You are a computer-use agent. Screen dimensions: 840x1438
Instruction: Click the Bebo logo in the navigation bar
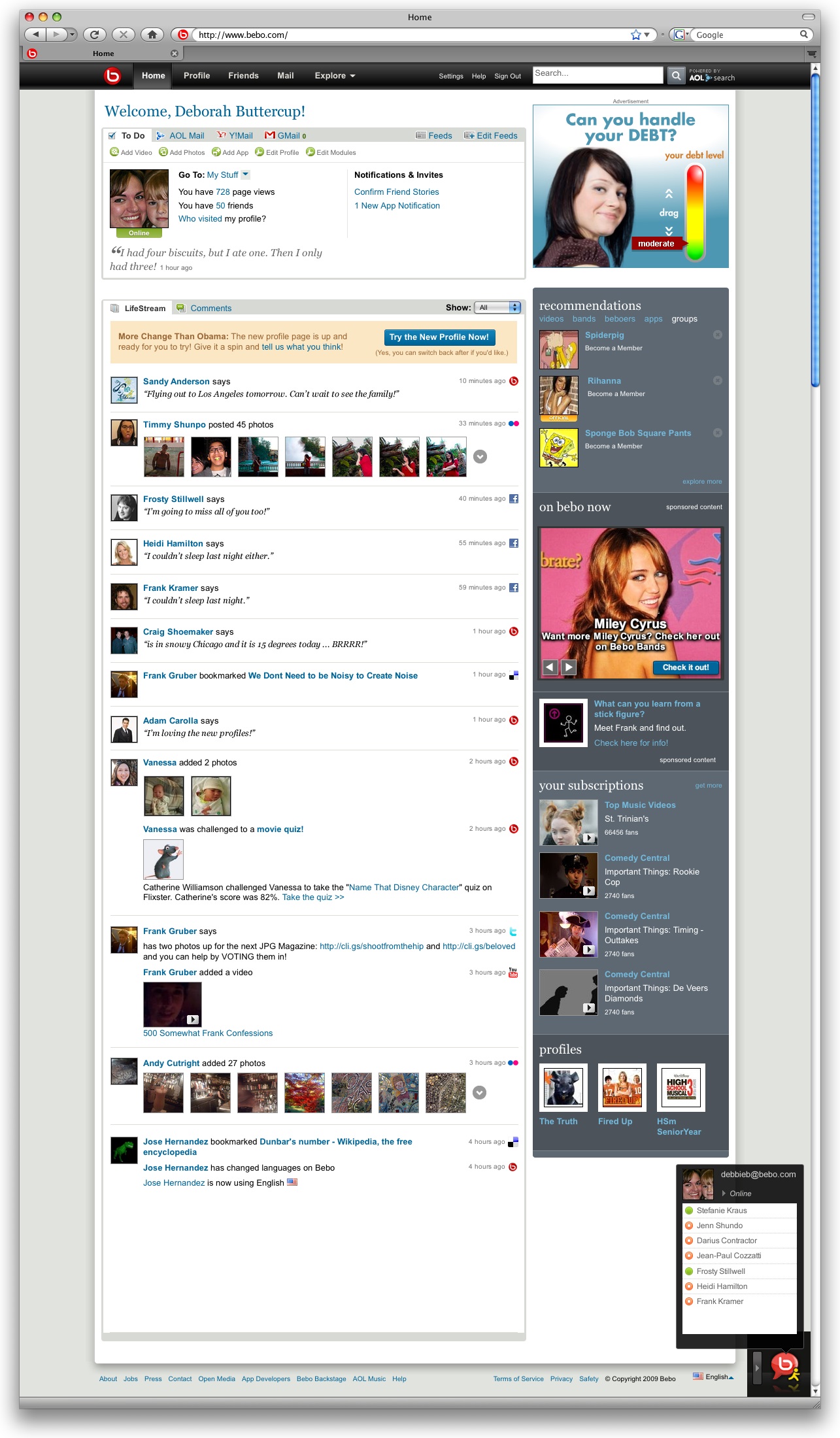pyautogui.click(x=112, y=76)
